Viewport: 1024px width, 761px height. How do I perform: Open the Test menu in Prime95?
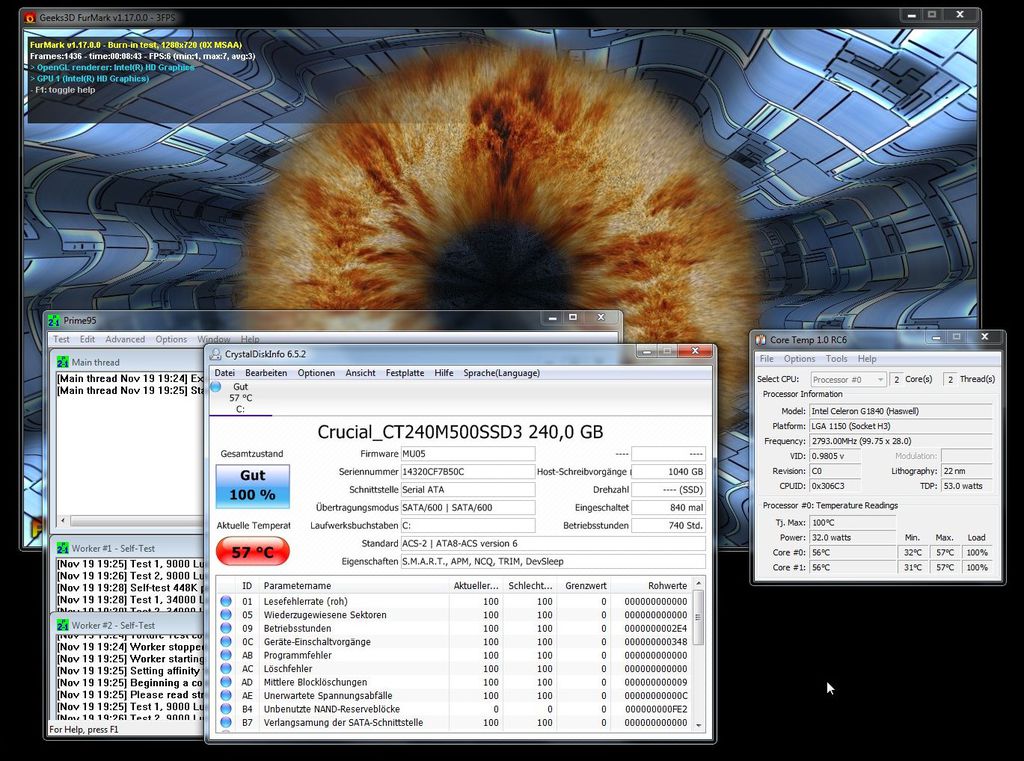(x=61, y=339)
